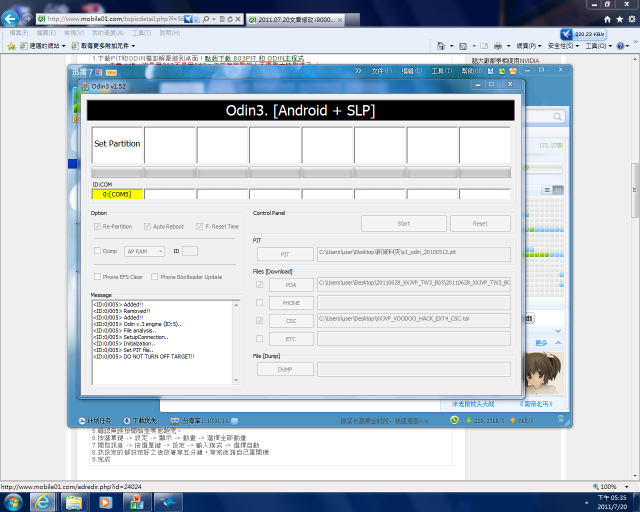640x512 pixels.
Task: Open favorites with the star icon at top right
Action: click(620, 19)
